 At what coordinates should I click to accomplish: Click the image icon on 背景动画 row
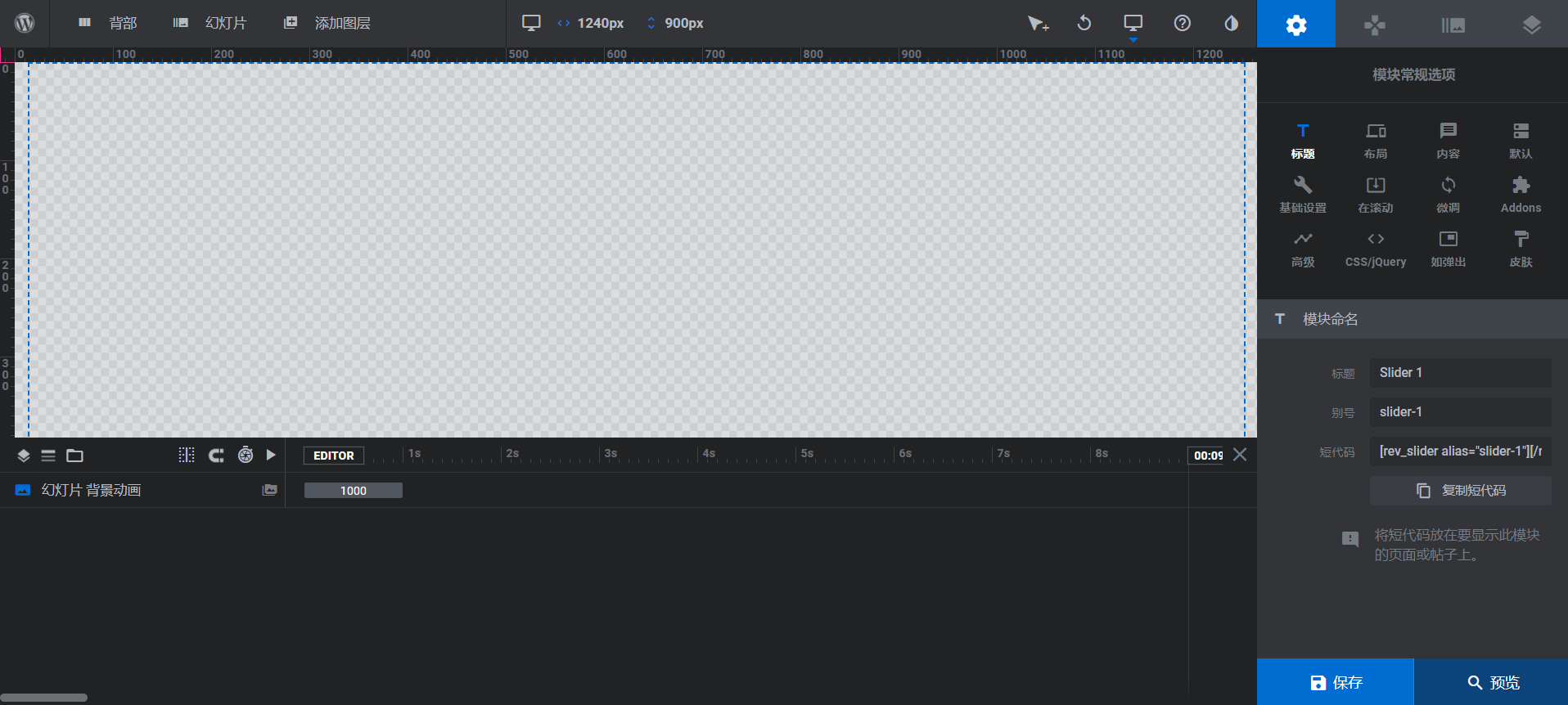tap(269, 490)
